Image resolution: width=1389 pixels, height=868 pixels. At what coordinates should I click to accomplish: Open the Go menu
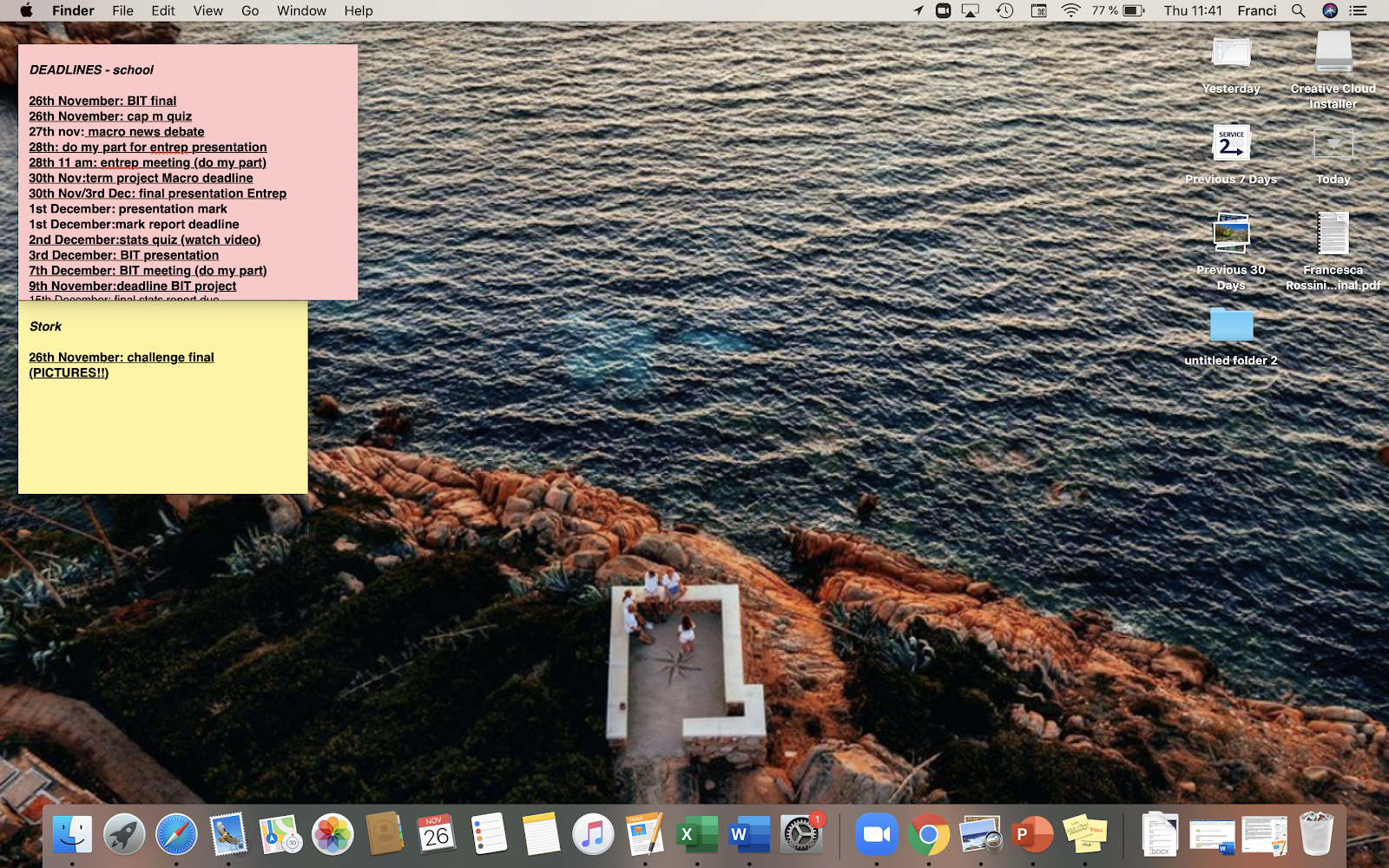click(x=250, y=10)
